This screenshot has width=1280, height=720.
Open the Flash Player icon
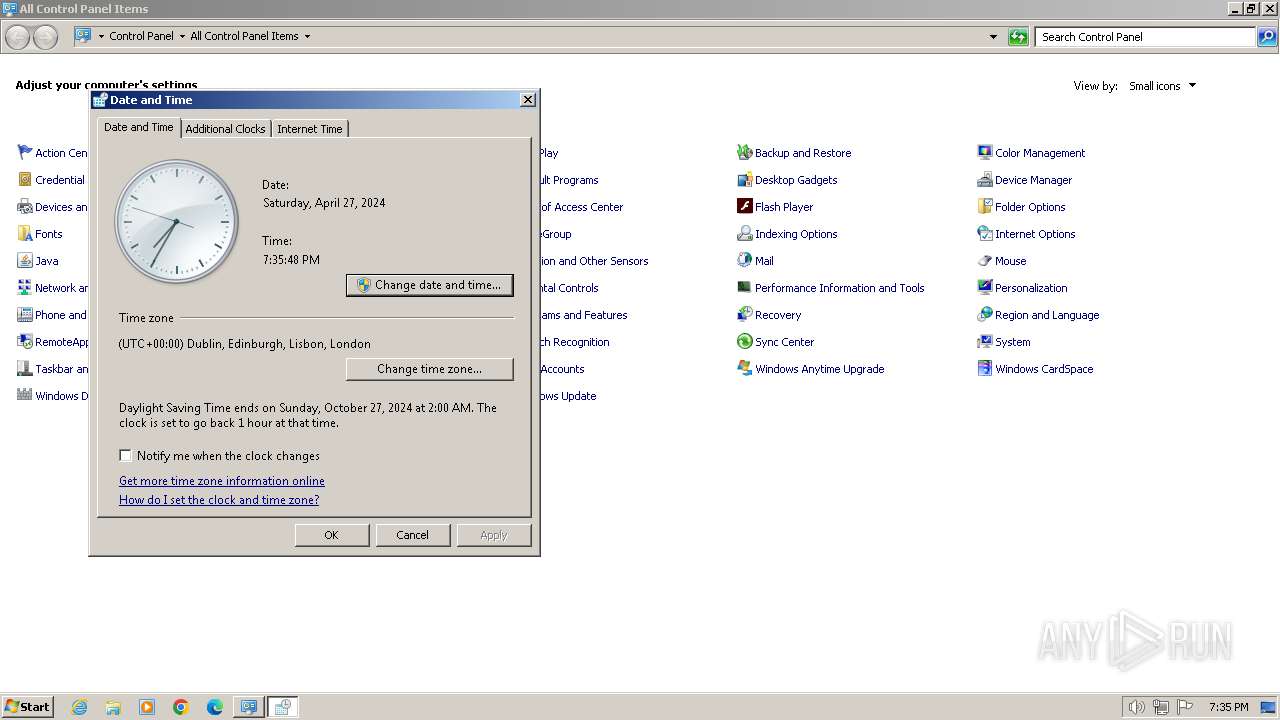744,207
